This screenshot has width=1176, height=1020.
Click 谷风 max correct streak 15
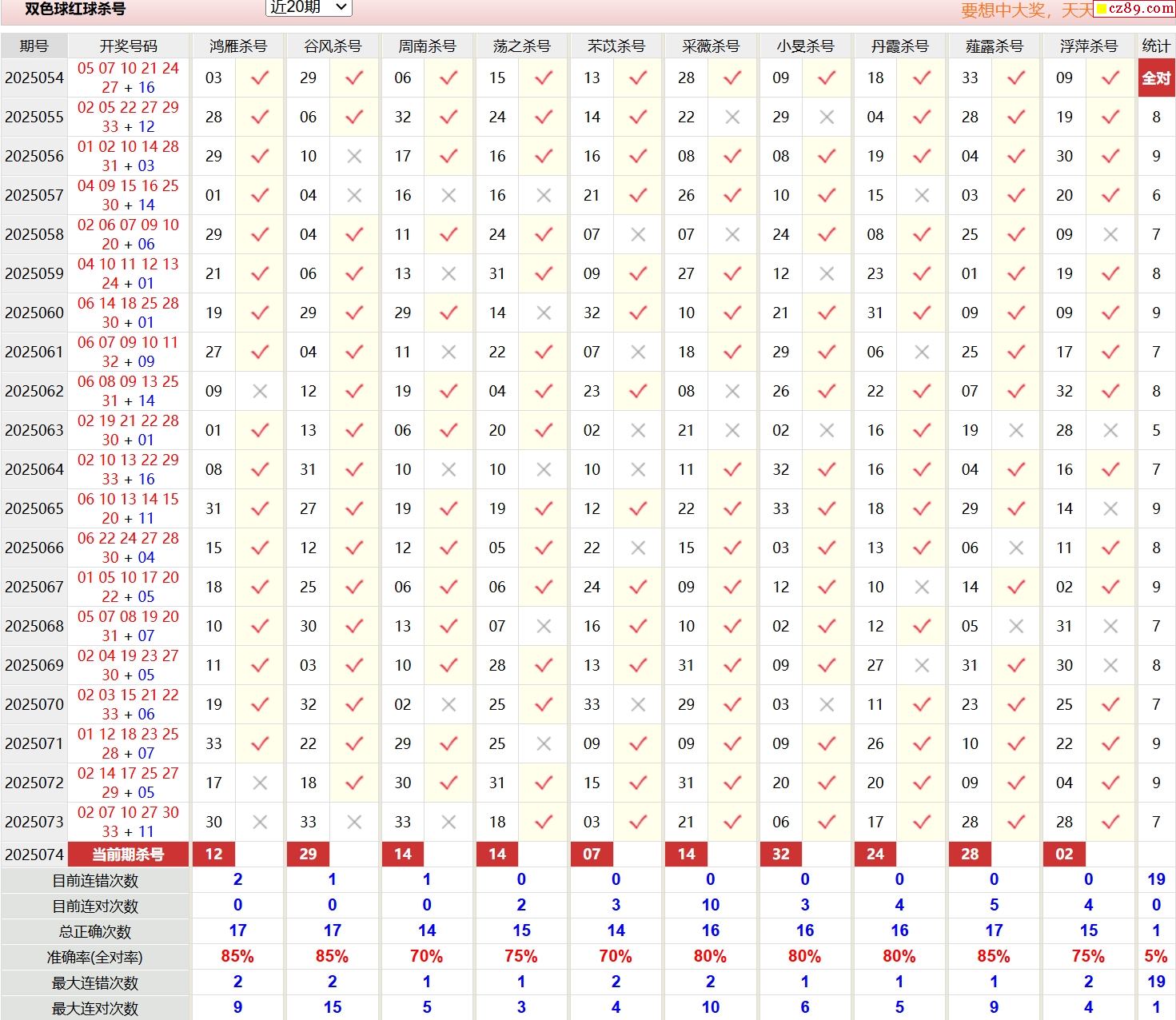coord(332,1008)
